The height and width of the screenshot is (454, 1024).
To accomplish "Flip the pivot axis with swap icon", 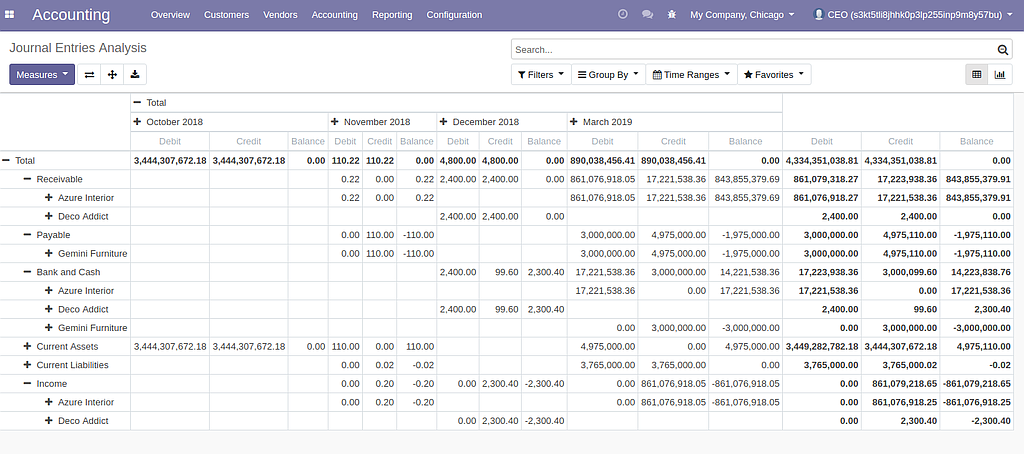I will [89, 74].
